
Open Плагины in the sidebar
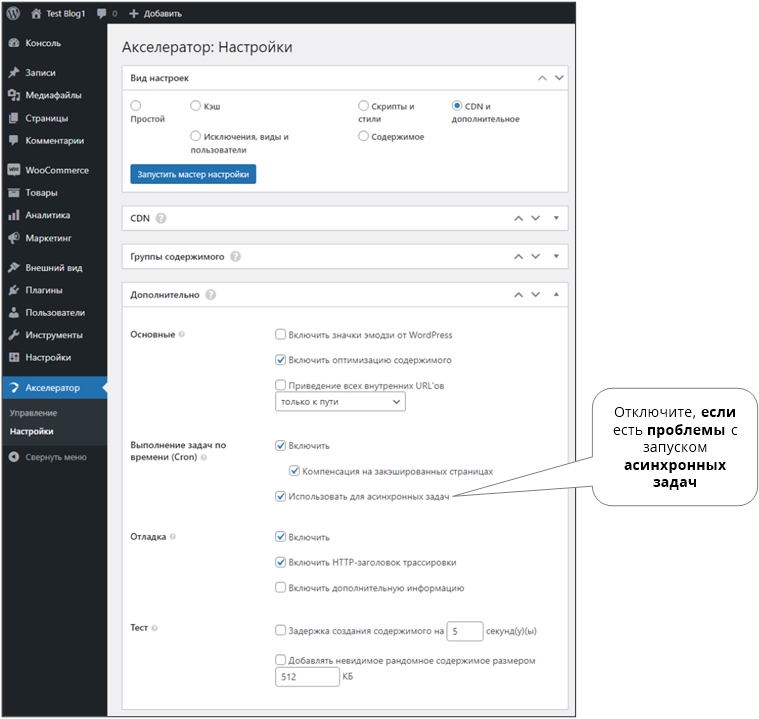(x=44, y=290)
